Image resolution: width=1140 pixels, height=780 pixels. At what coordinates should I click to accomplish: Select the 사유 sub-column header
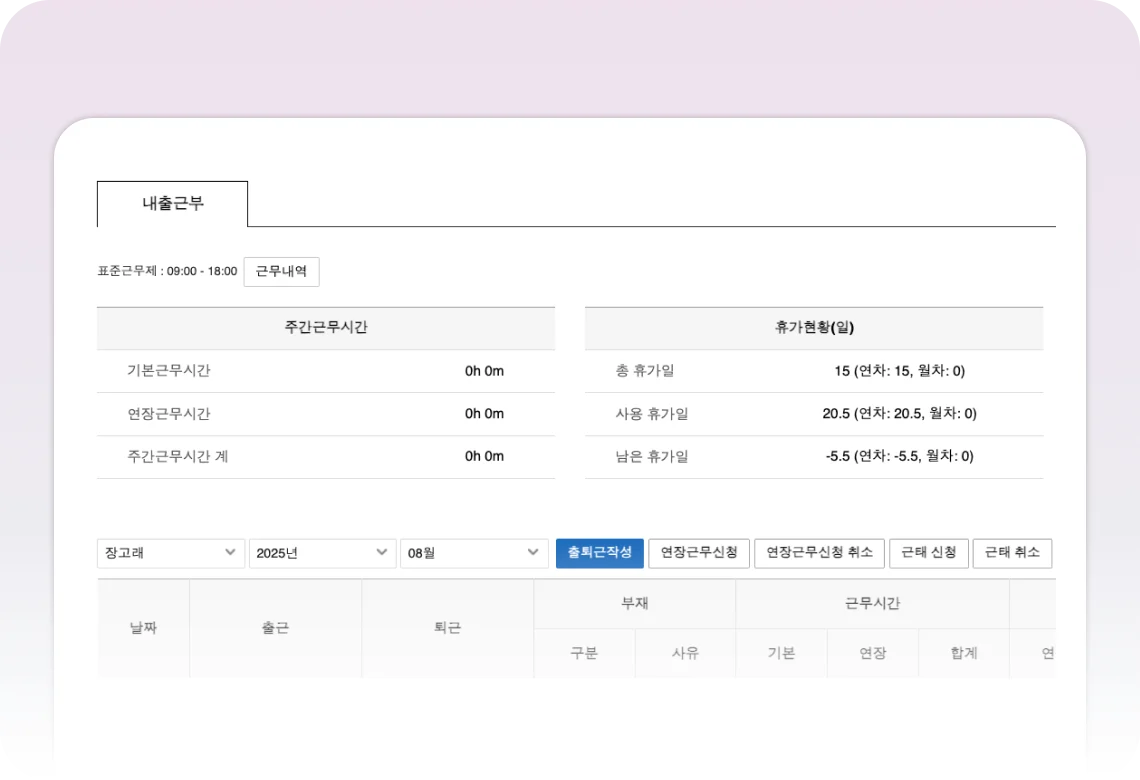pos(685,654)
